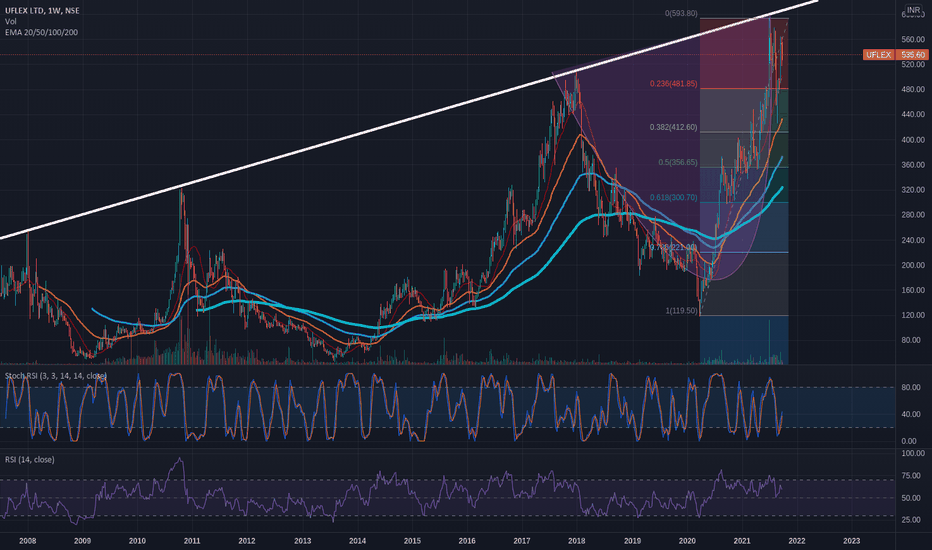The width and height of the screenshot is (932, 550).
Task: Select the Stoch RSI (3, 3, 14, 14, close) label
Action: point(55,376)
